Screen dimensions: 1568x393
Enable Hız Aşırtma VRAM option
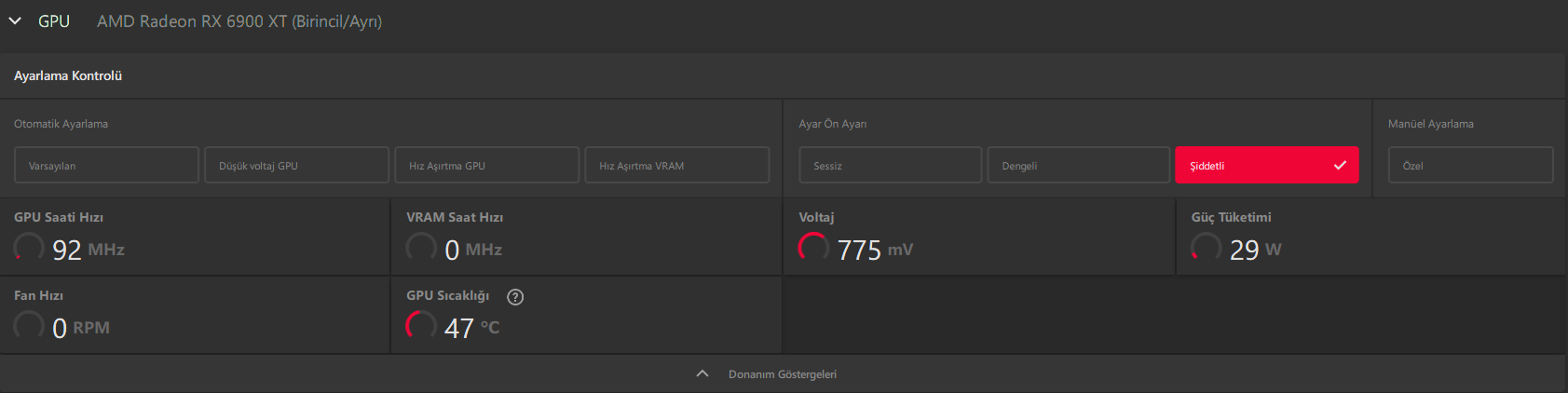[676, 165]
